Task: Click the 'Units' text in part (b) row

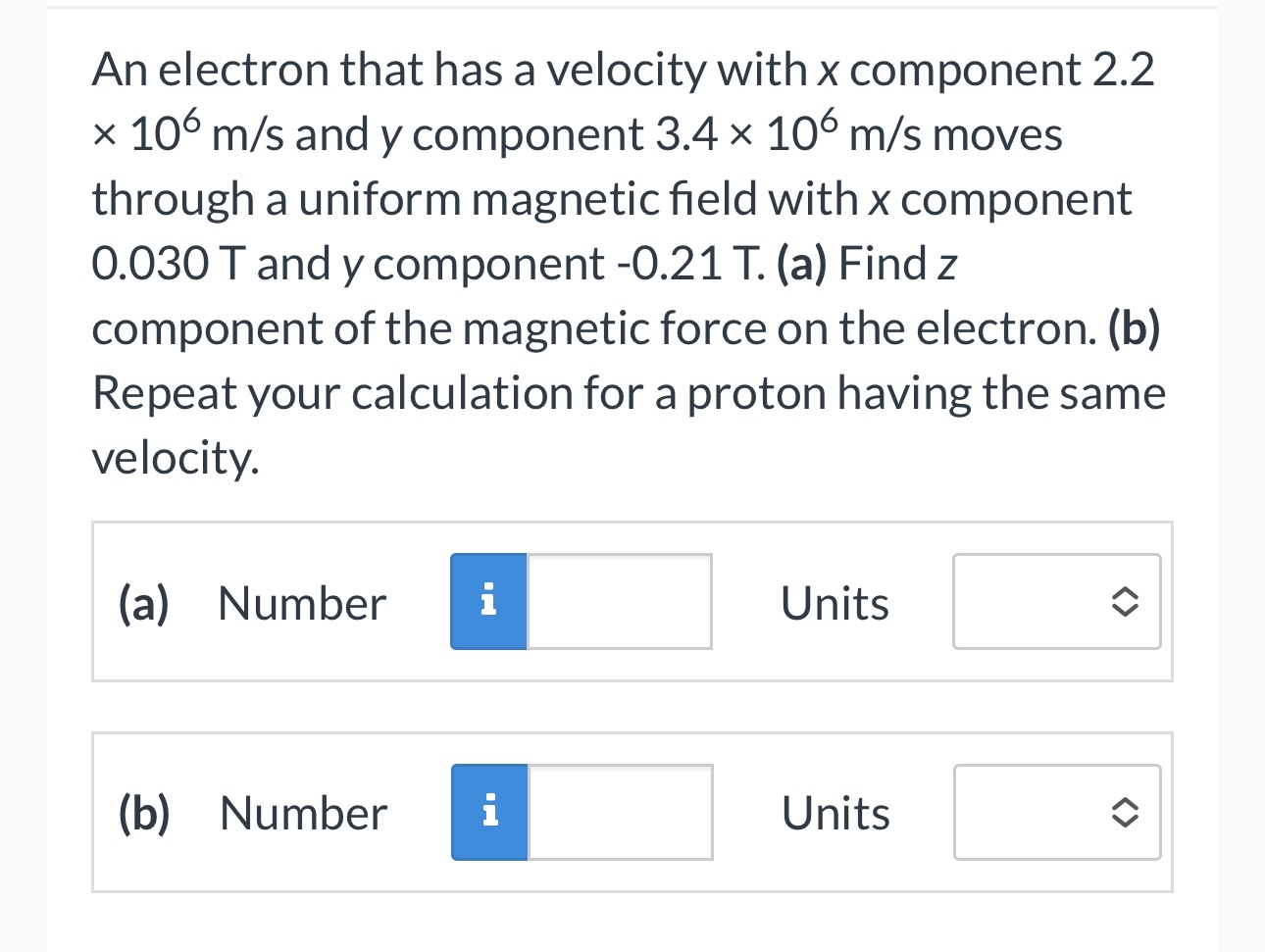Action: pos(835,812)
